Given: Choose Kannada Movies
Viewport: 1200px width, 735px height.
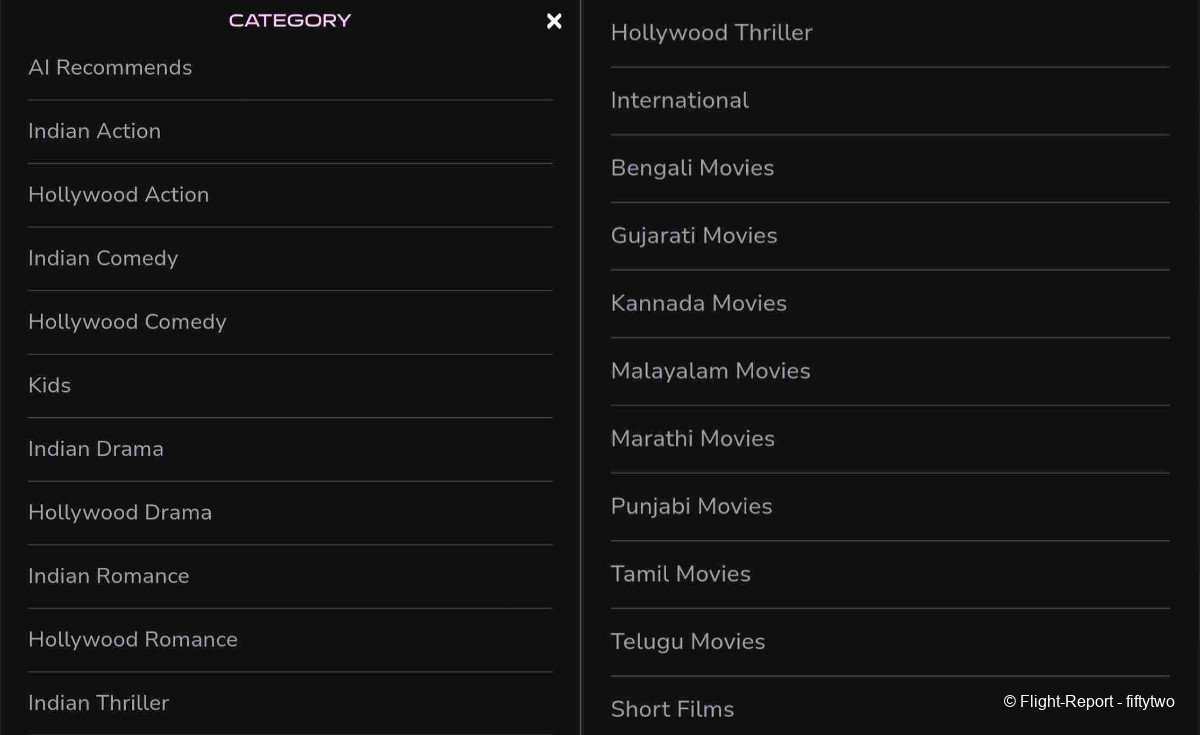Looking at the screenshot, I should (x=699, y=303).
